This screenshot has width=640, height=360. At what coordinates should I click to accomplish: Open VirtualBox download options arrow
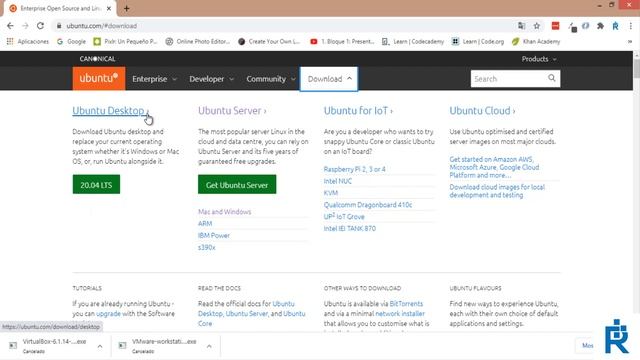pos(100,346)
